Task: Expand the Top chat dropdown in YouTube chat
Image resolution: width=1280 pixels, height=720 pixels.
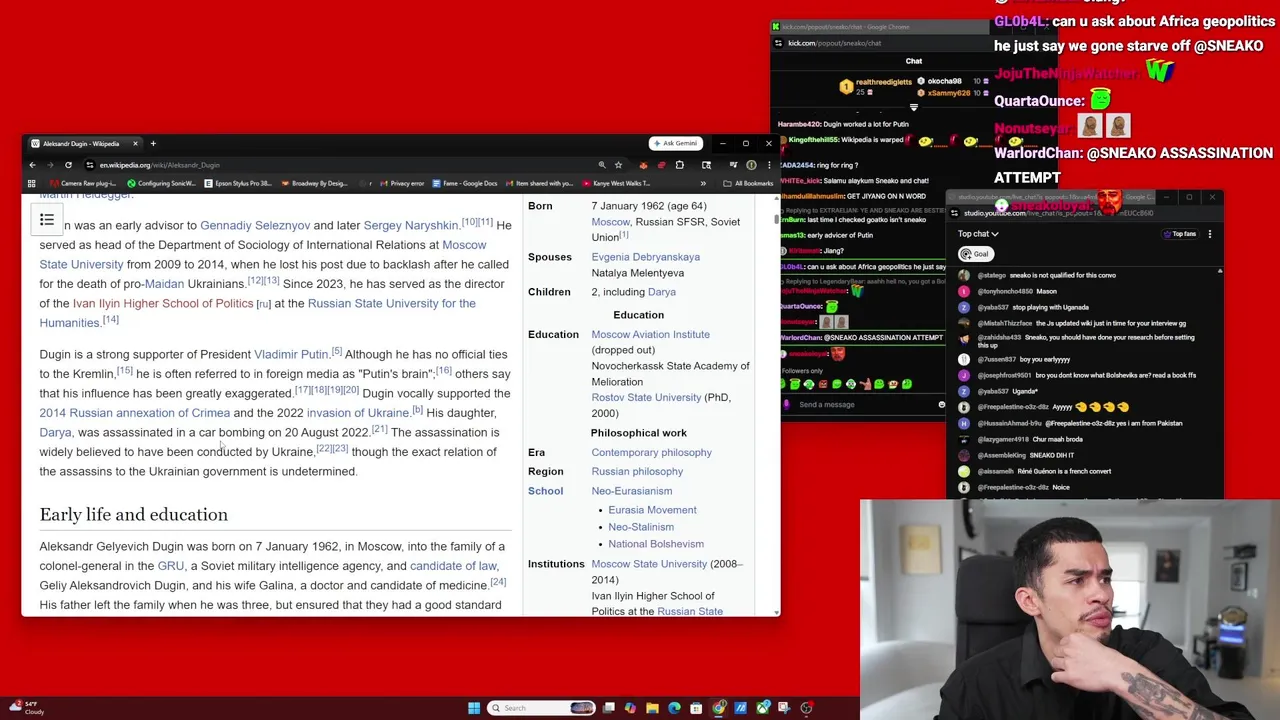Action: tap(978, 234)
